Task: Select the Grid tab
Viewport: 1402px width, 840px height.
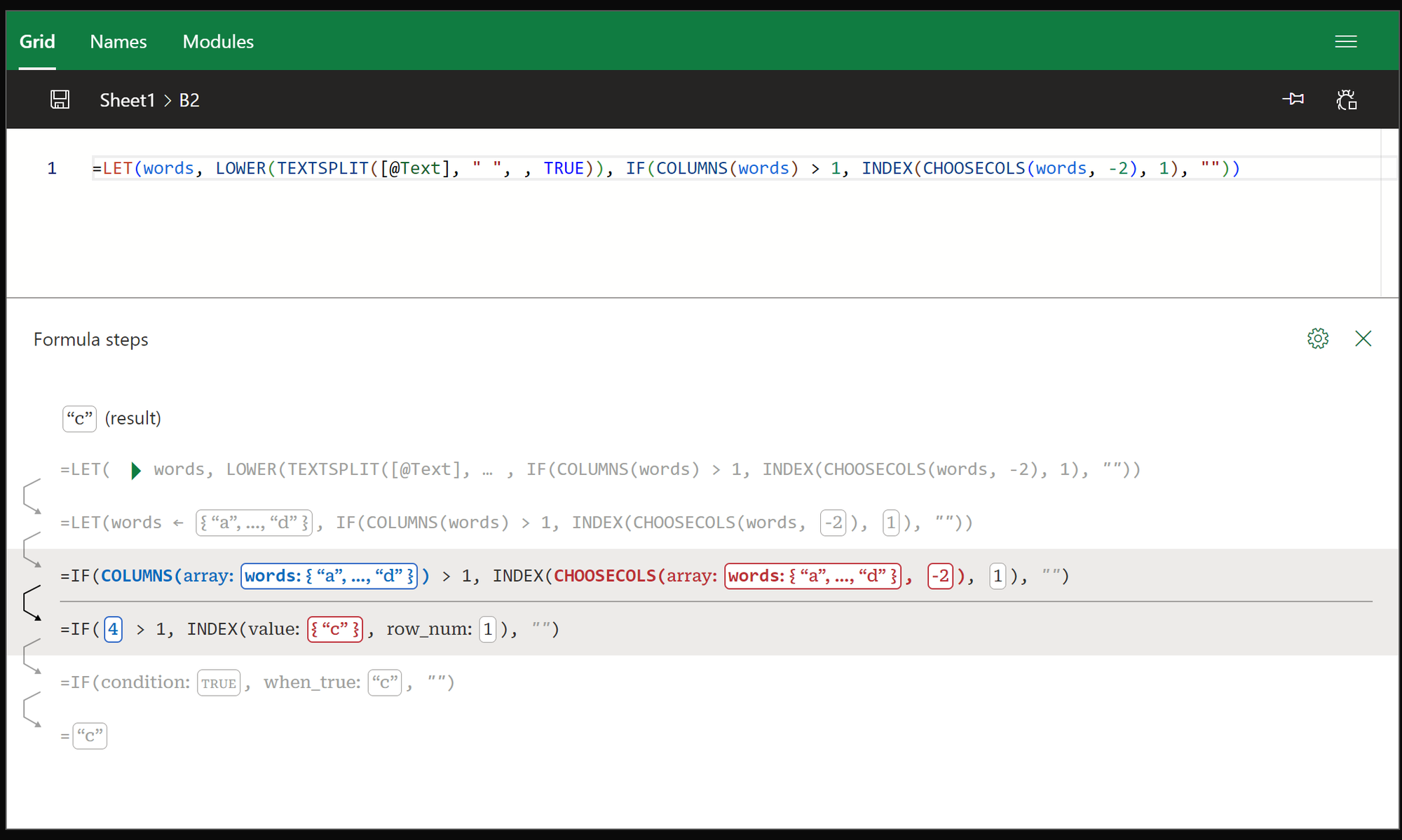Action: coord(37,41)
